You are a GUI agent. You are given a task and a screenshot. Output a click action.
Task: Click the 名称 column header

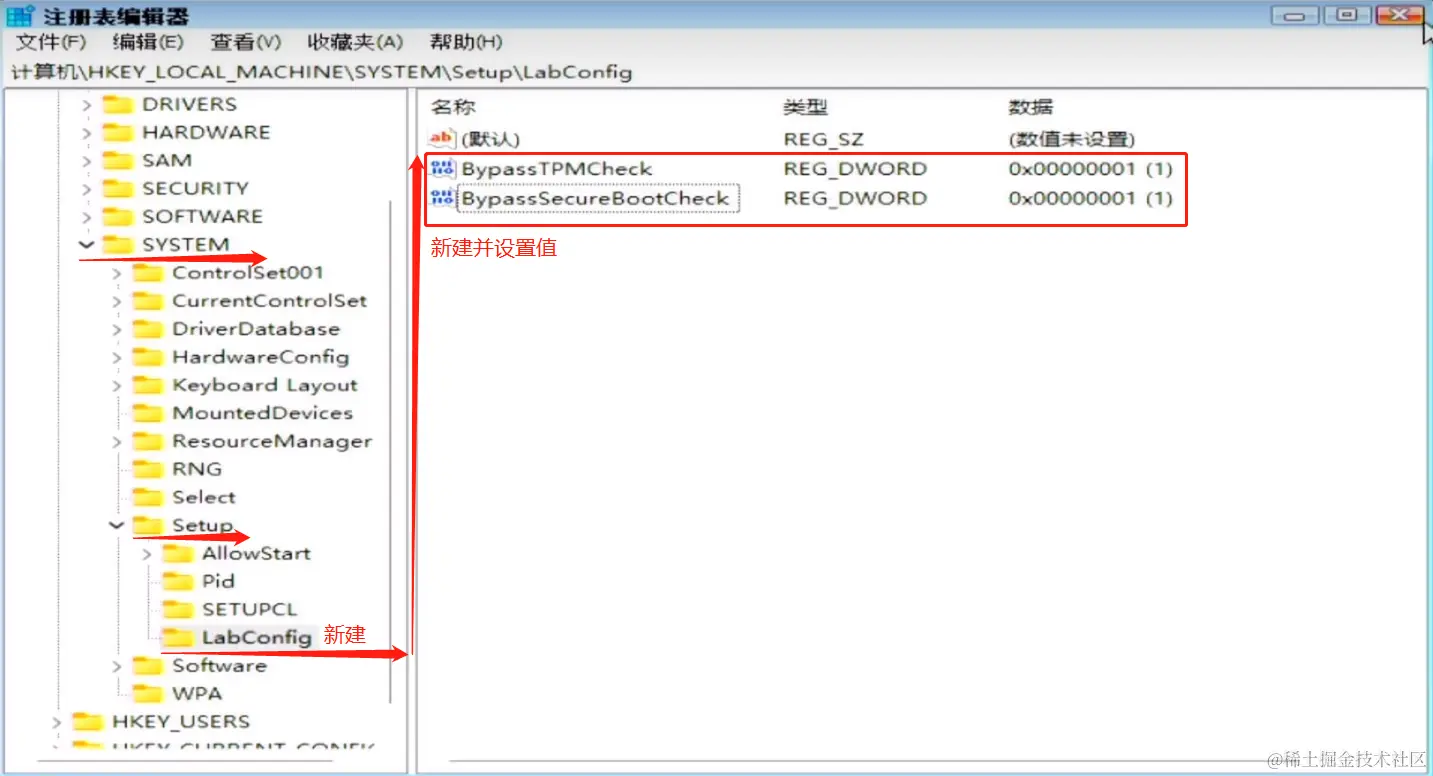point(453,107)
